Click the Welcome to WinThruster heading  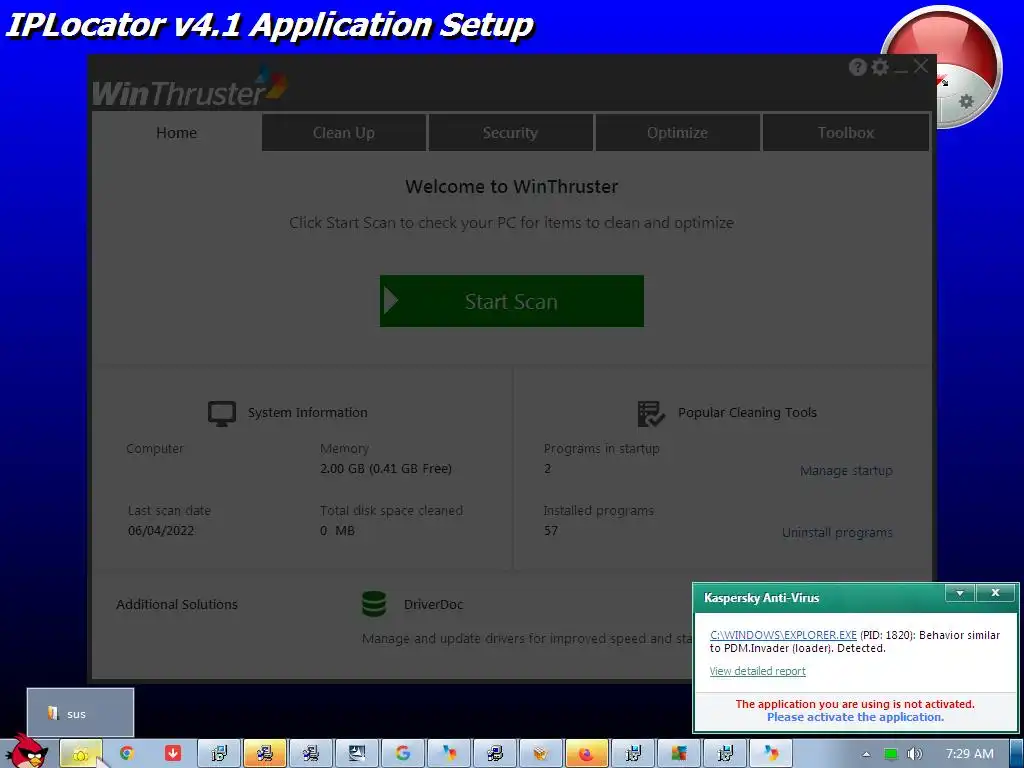coord(511,187)
